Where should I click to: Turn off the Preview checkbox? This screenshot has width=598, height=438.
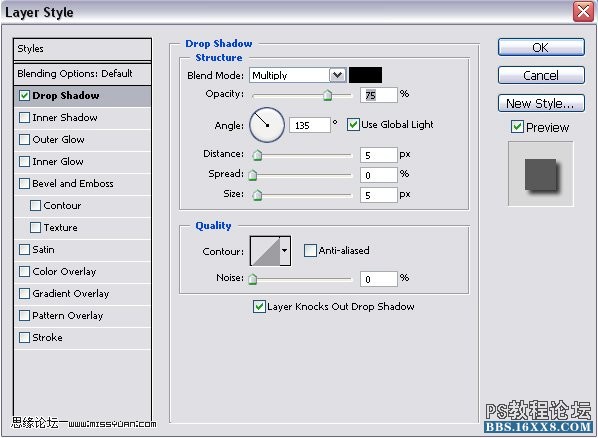517,127
